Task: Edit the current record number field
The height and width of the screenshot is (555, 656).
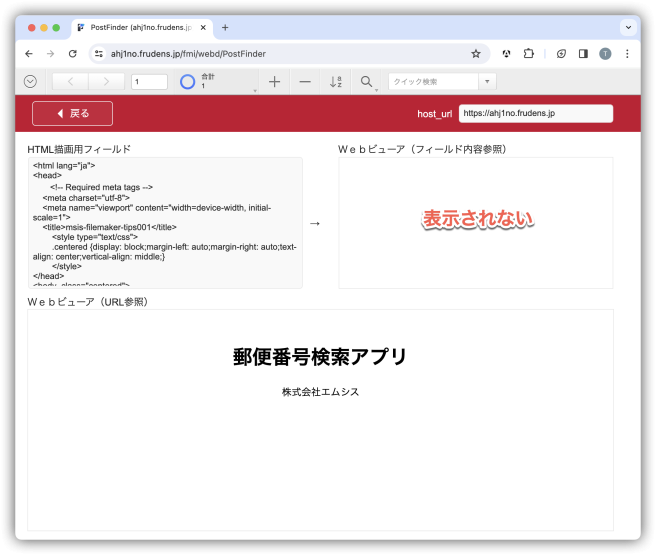Action: [x=149, y=82]
